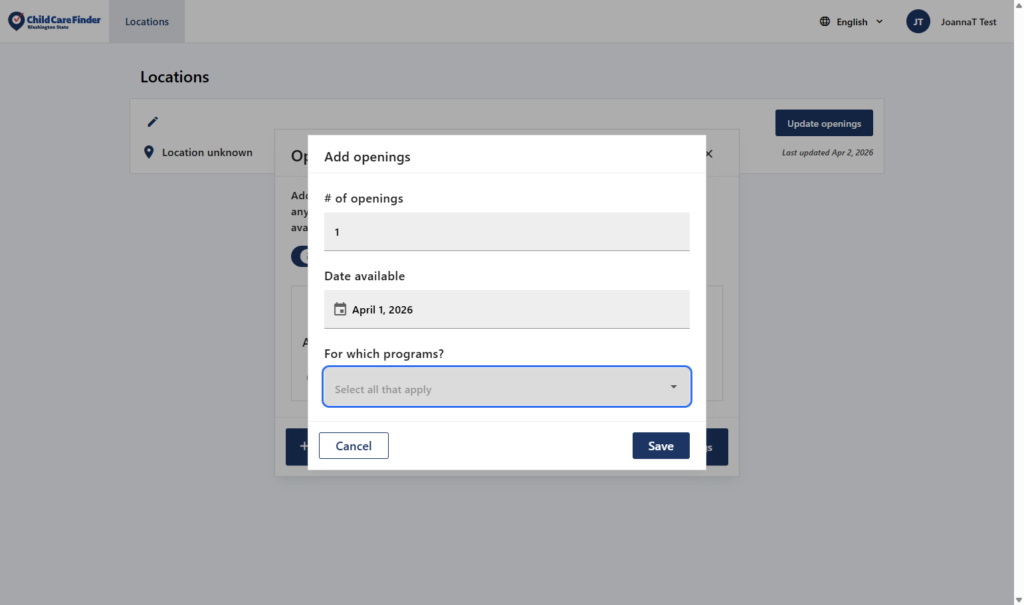1024x605 pixels.
Task: Close the dialog behind with the X
Action: (x=709, y=154)
